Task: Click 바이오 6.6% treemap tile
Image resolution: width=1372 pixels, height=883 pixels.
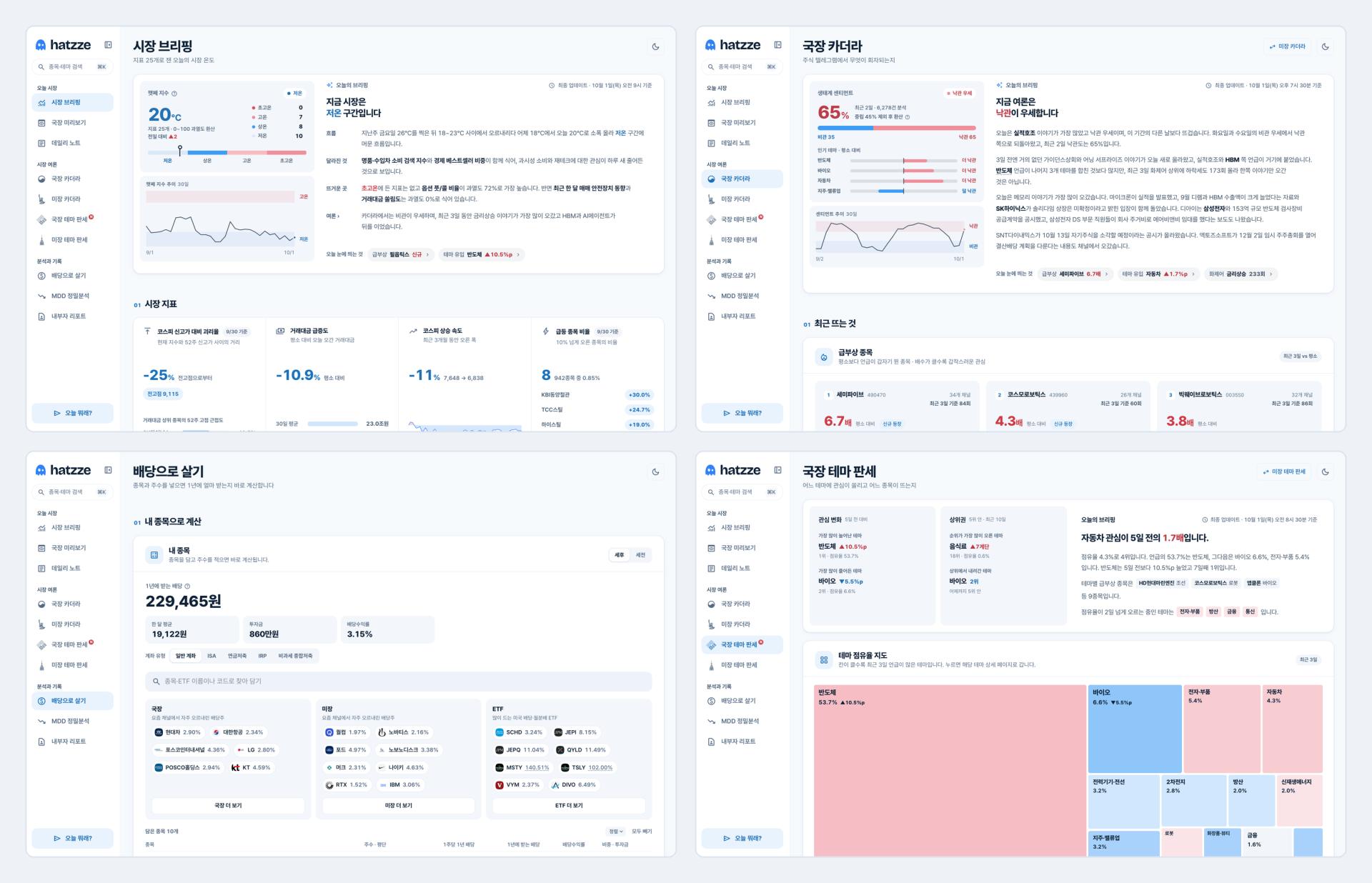Action: click(1135, 728)
